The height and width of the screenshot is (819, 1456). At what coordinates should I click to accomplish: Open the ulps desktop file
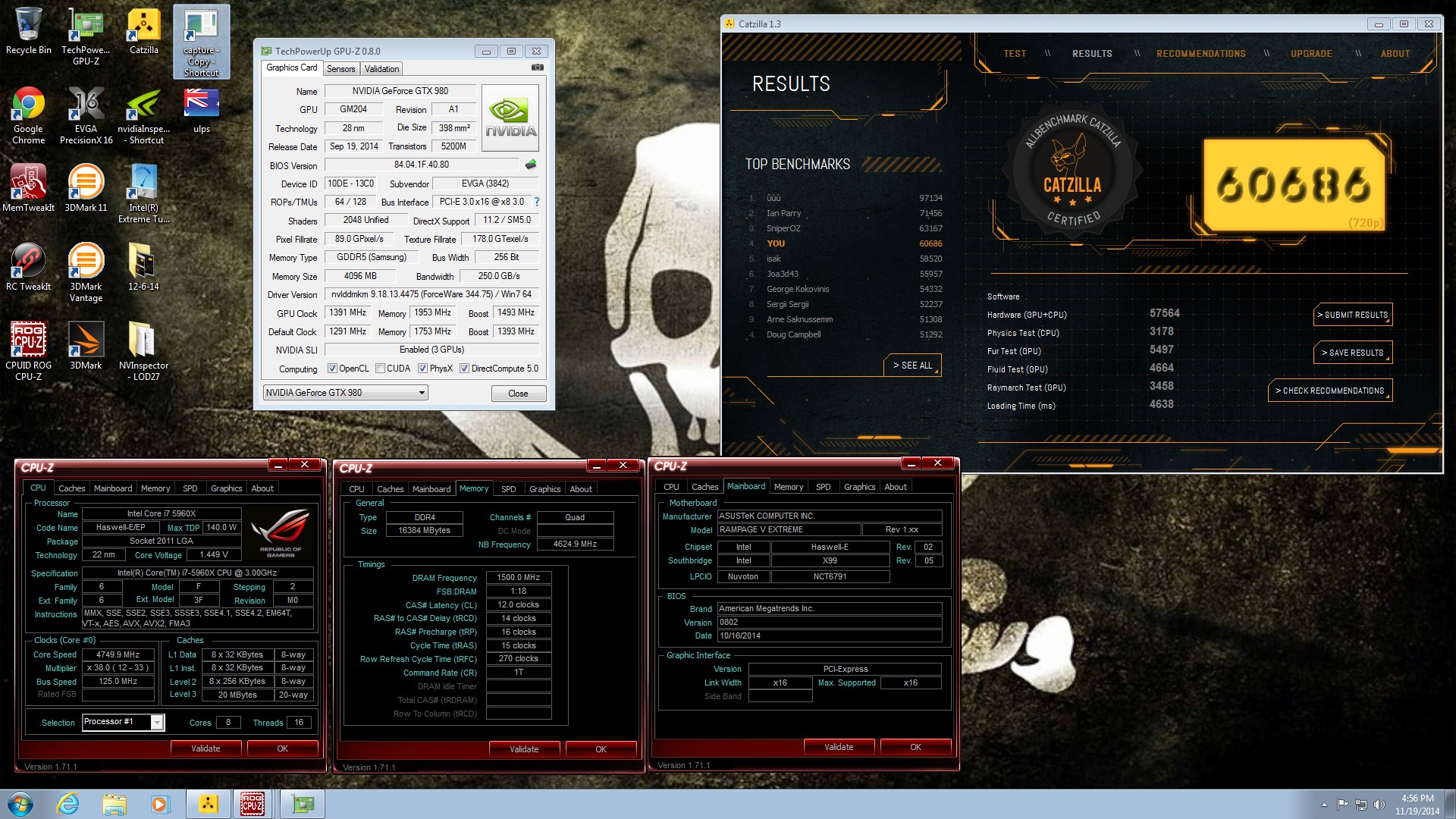[201, 110]
